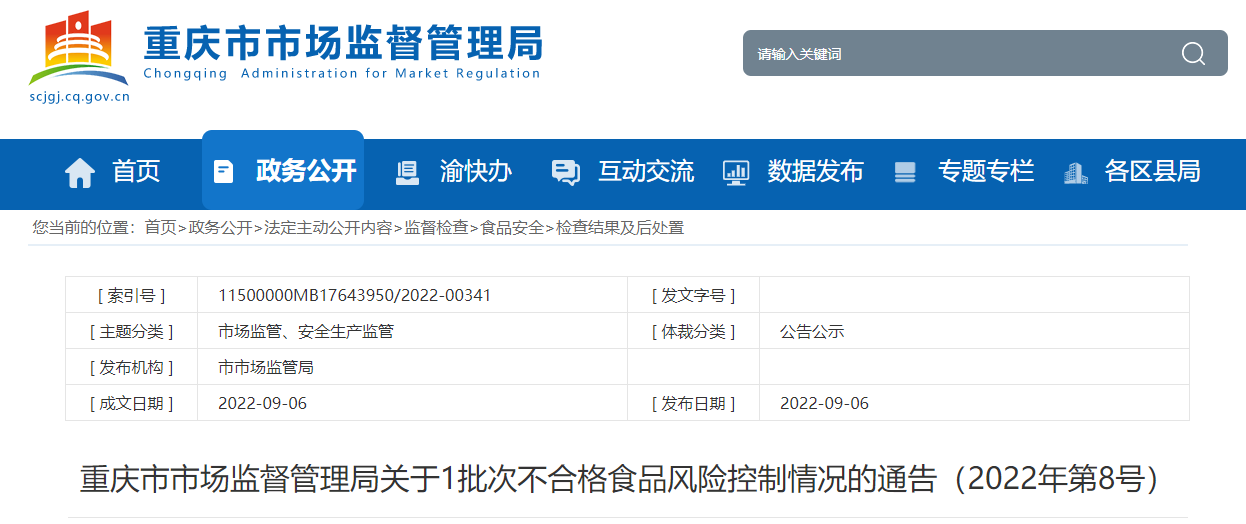Click the 发布机构 label cell
The height and width of the screenshot is (524, 1246).
[131, 367]
